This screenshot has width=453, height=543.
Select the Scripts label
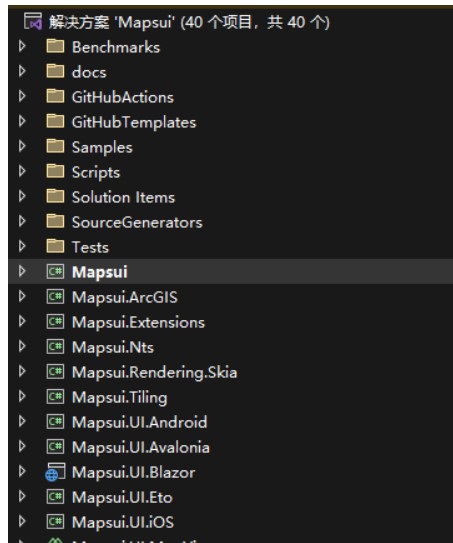tap(96, 172)
